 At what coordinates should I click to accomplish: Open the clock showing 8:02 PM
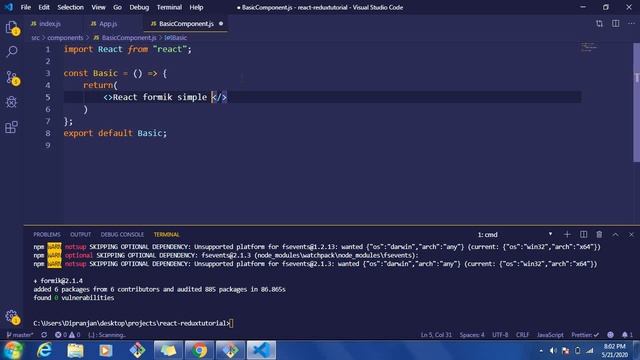pyautogui.click(x=614, y=351)
